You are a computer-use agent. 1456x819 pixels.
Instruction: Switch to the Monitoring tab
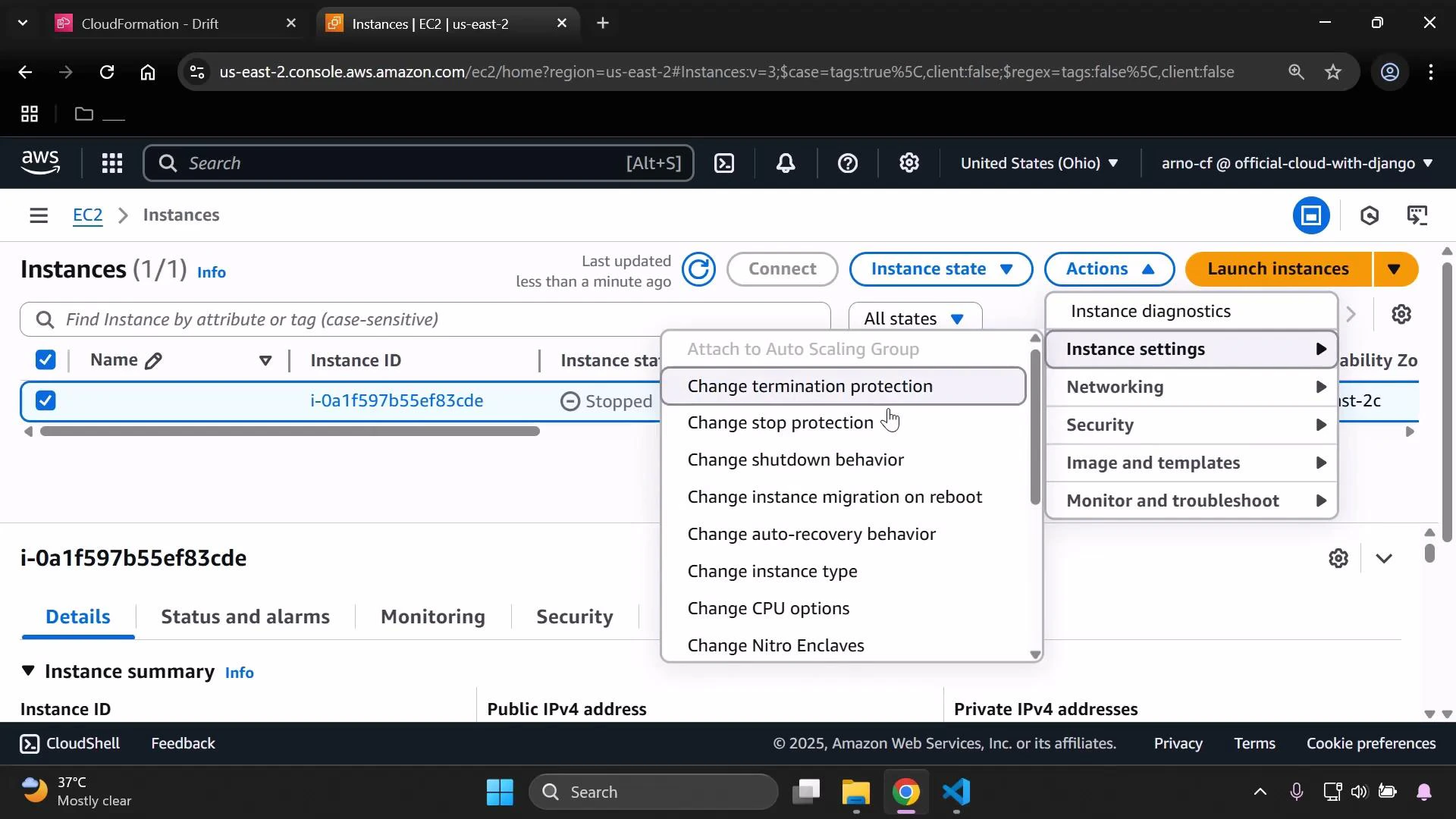[432, 617]
